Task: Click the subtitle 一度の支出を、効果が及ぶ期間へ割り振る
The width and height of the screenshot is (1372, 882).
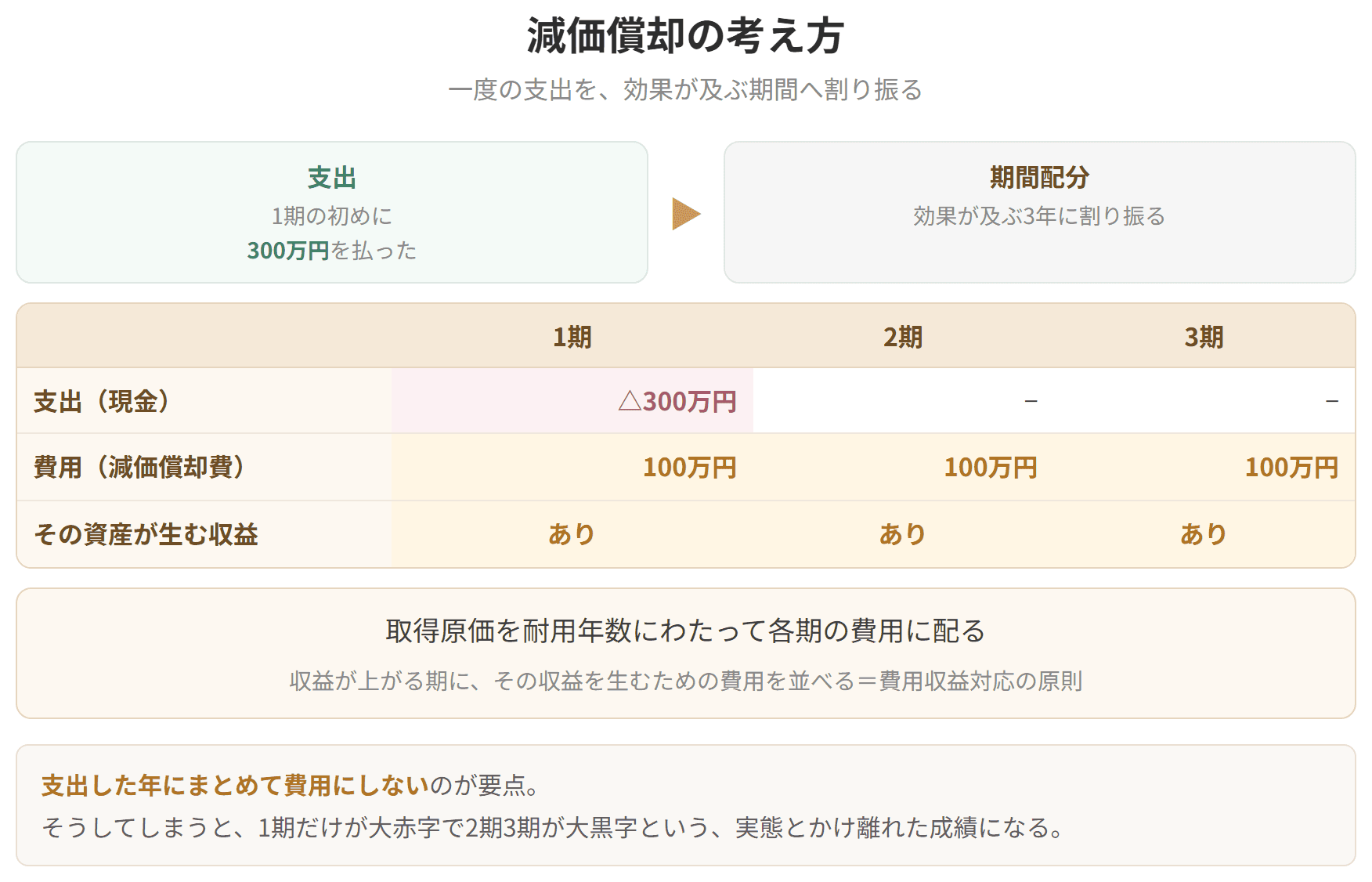Action: (686, 90)
